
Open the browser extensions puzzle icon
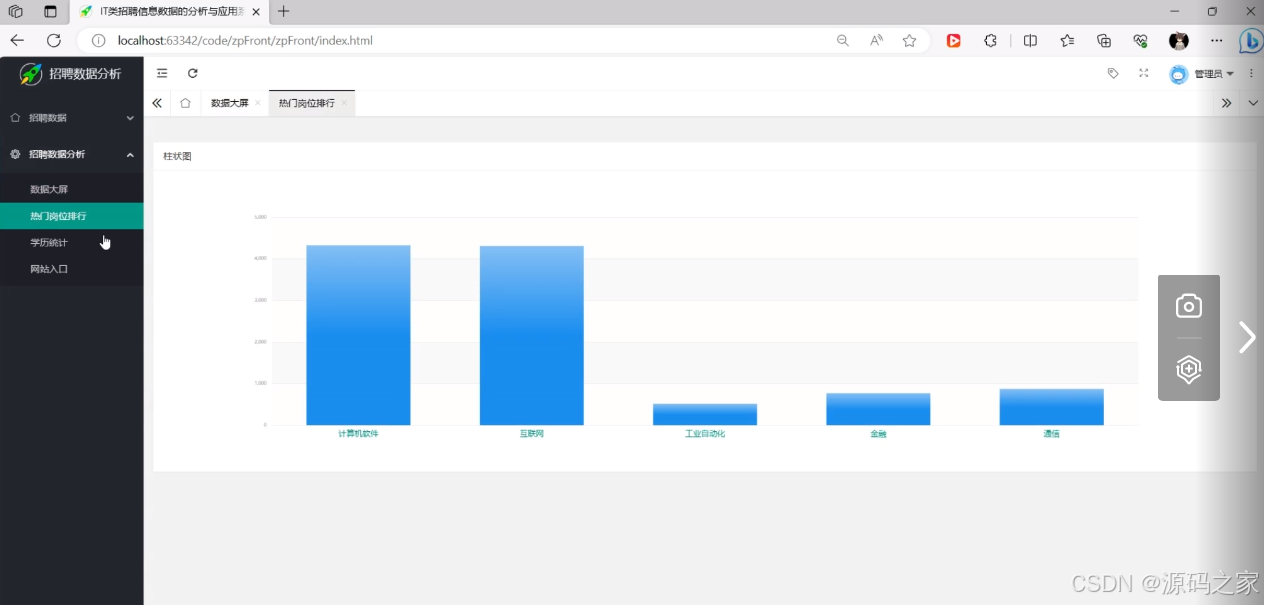(x=990, y=41)
